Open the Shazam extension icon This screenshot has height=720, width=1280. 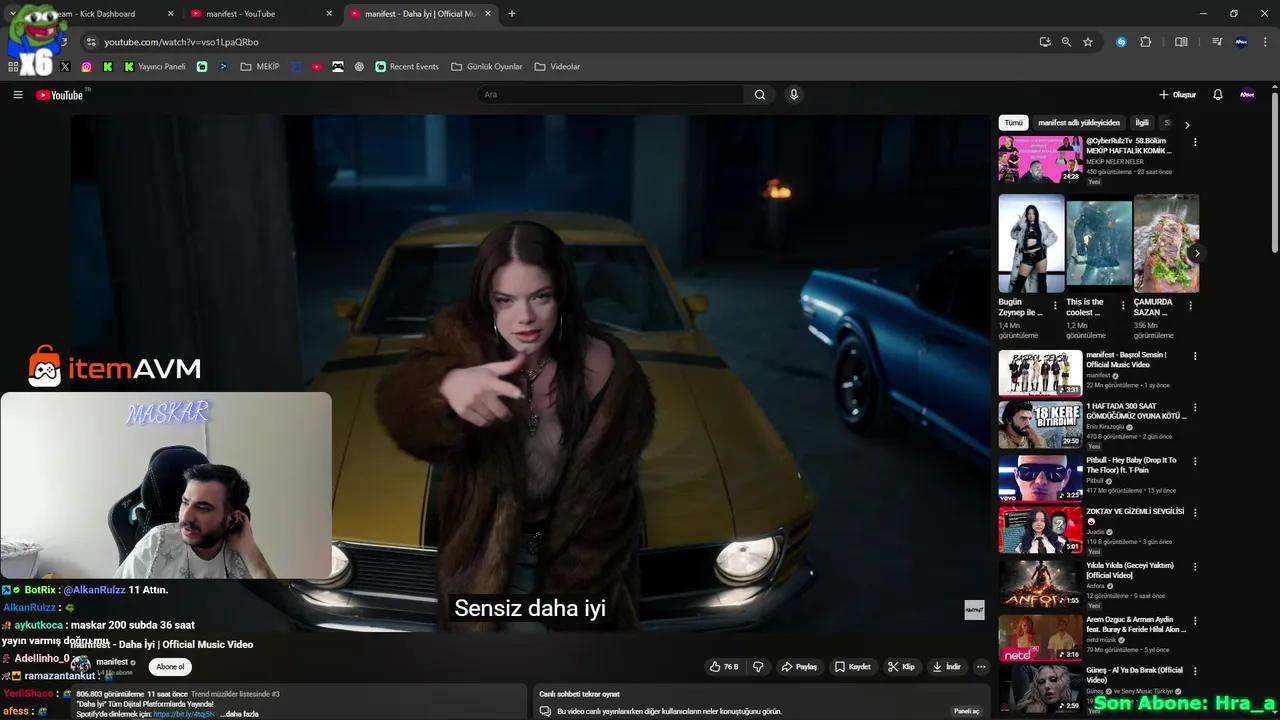(1121, 42)
